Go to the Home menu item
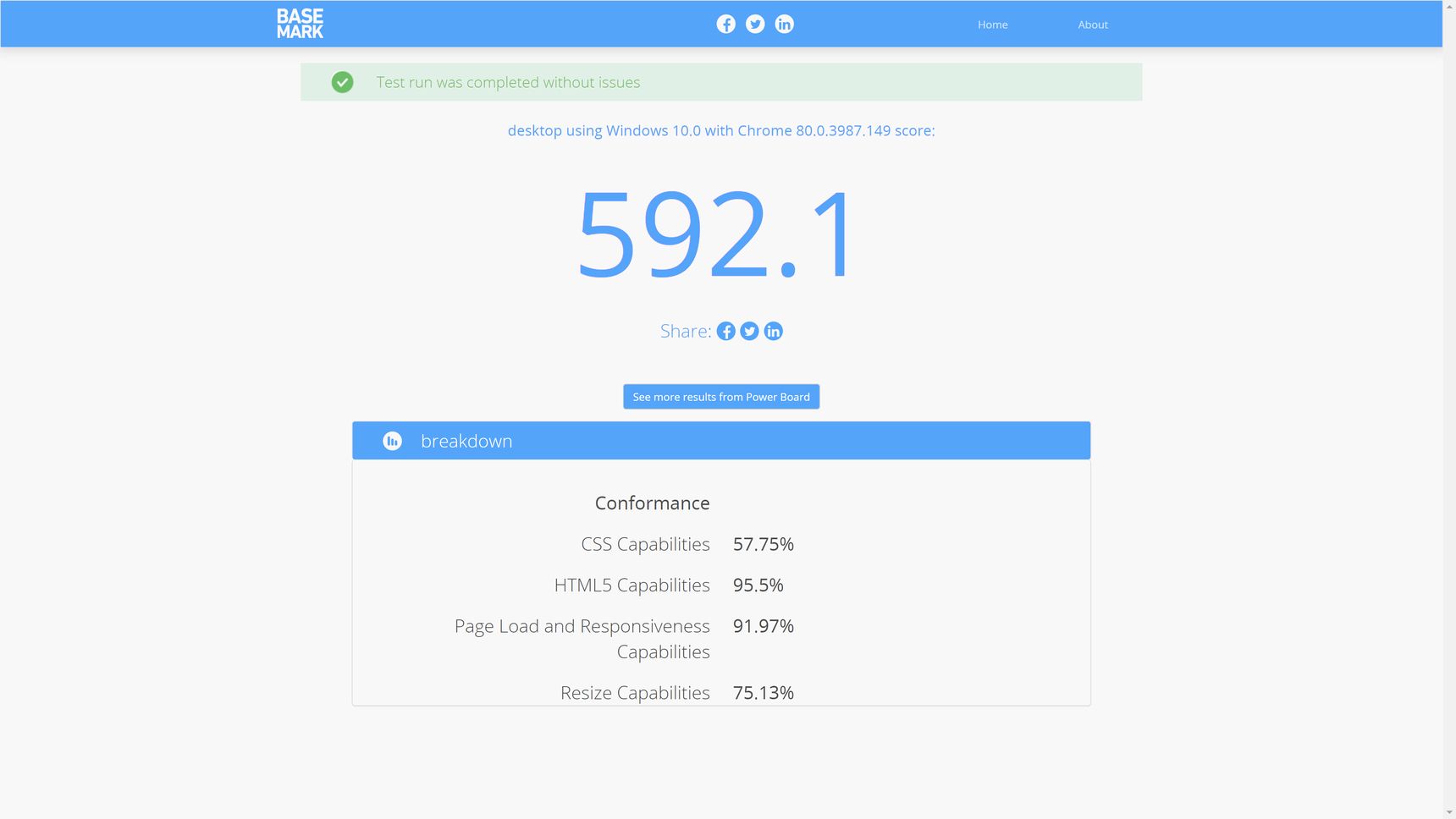Image resolution: width=1456 pixels, height=819 pixels. pyautogui.click(x=993, y=25)
